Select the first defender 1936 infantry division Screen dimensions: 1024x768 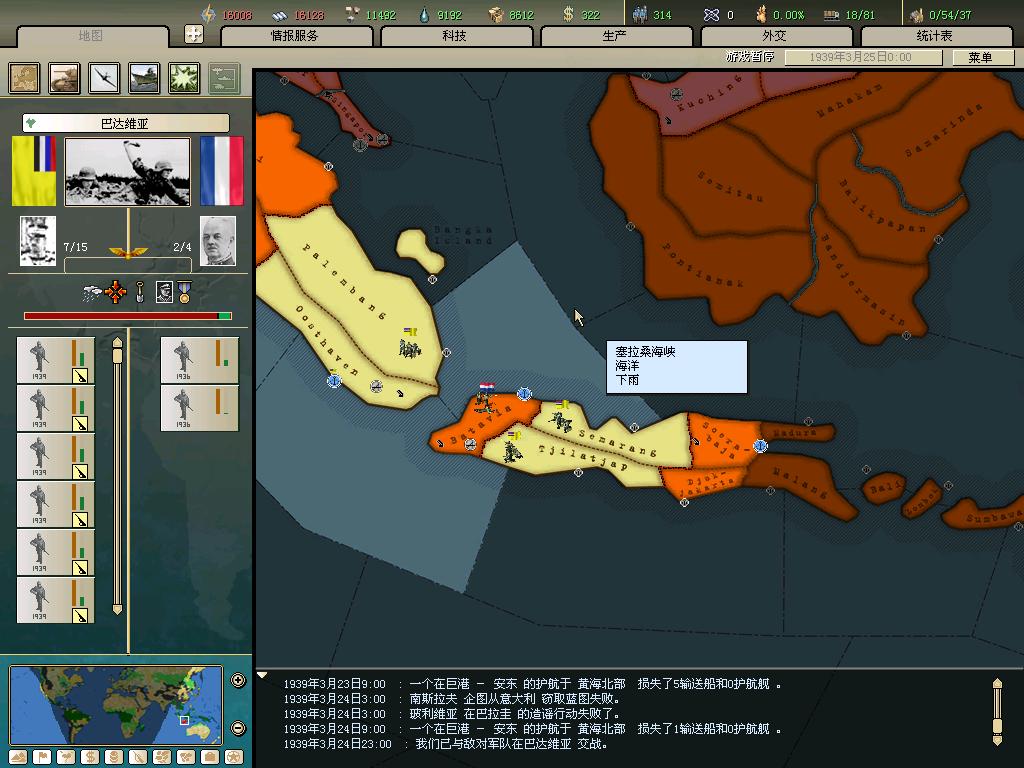point(200,360)
